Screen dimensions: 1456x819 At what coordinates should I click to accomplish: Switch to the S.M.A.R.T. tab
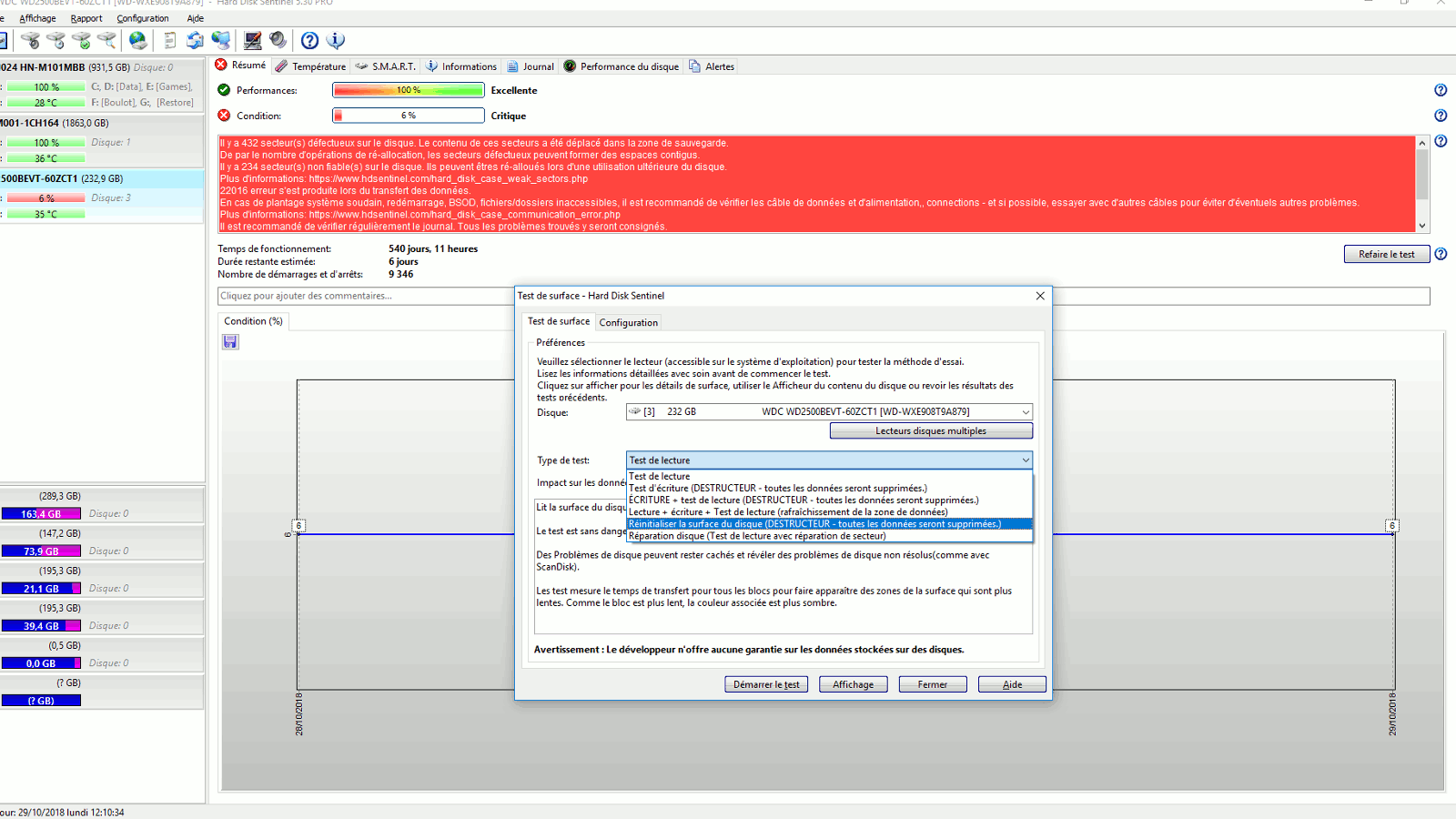click(x=385, y=66)
